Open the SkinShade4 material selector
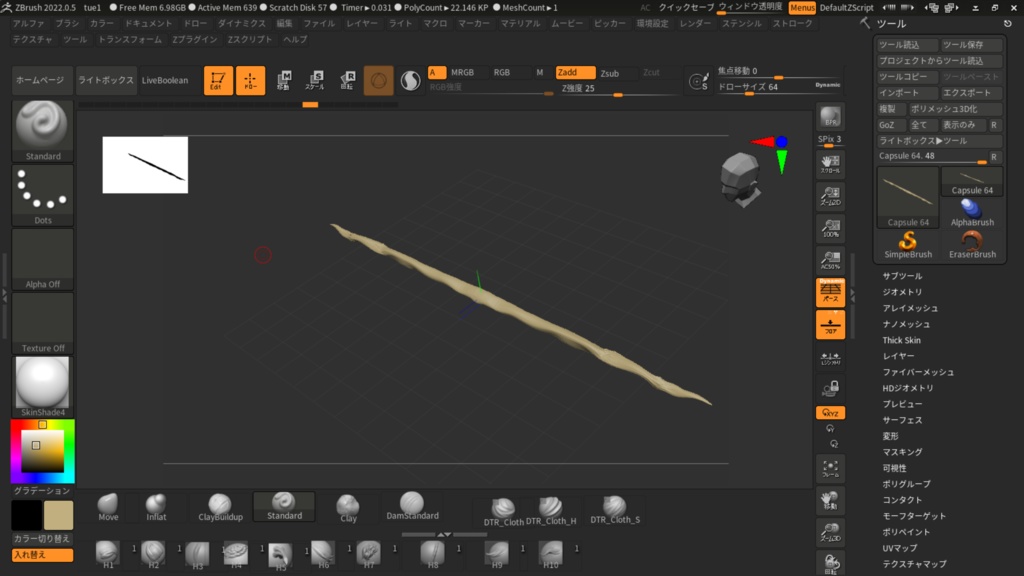 click(42, 387)
